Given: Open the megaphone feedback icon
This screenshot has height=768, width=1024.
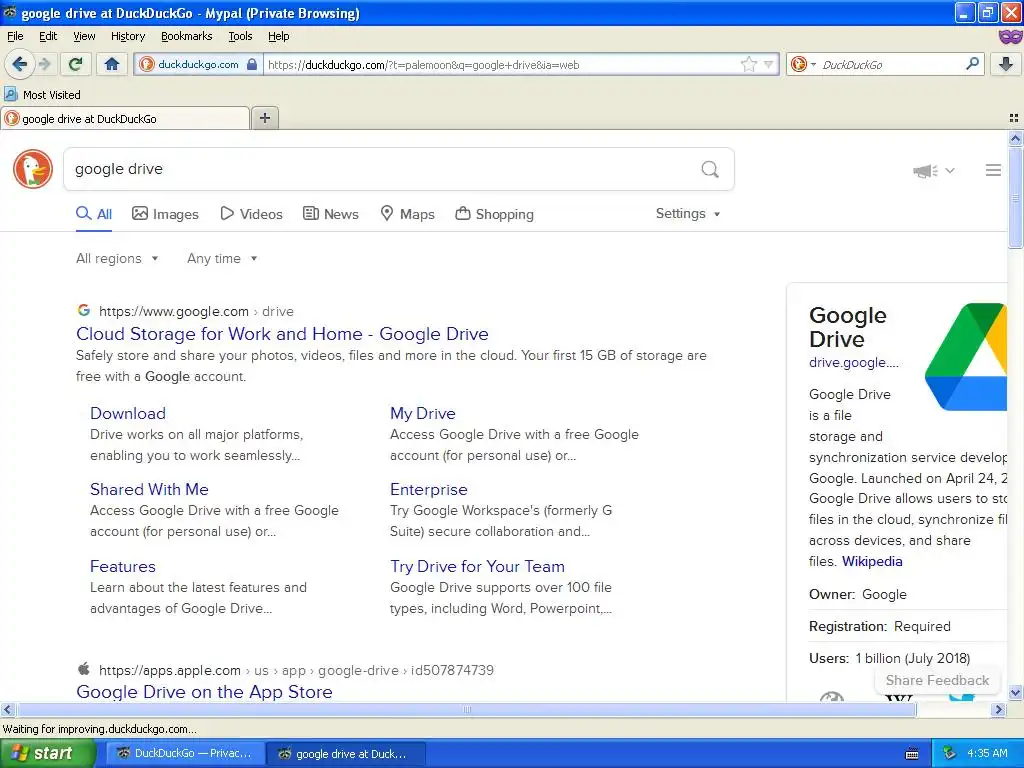Looking at the screenshot, I should [x=925, y=170].
